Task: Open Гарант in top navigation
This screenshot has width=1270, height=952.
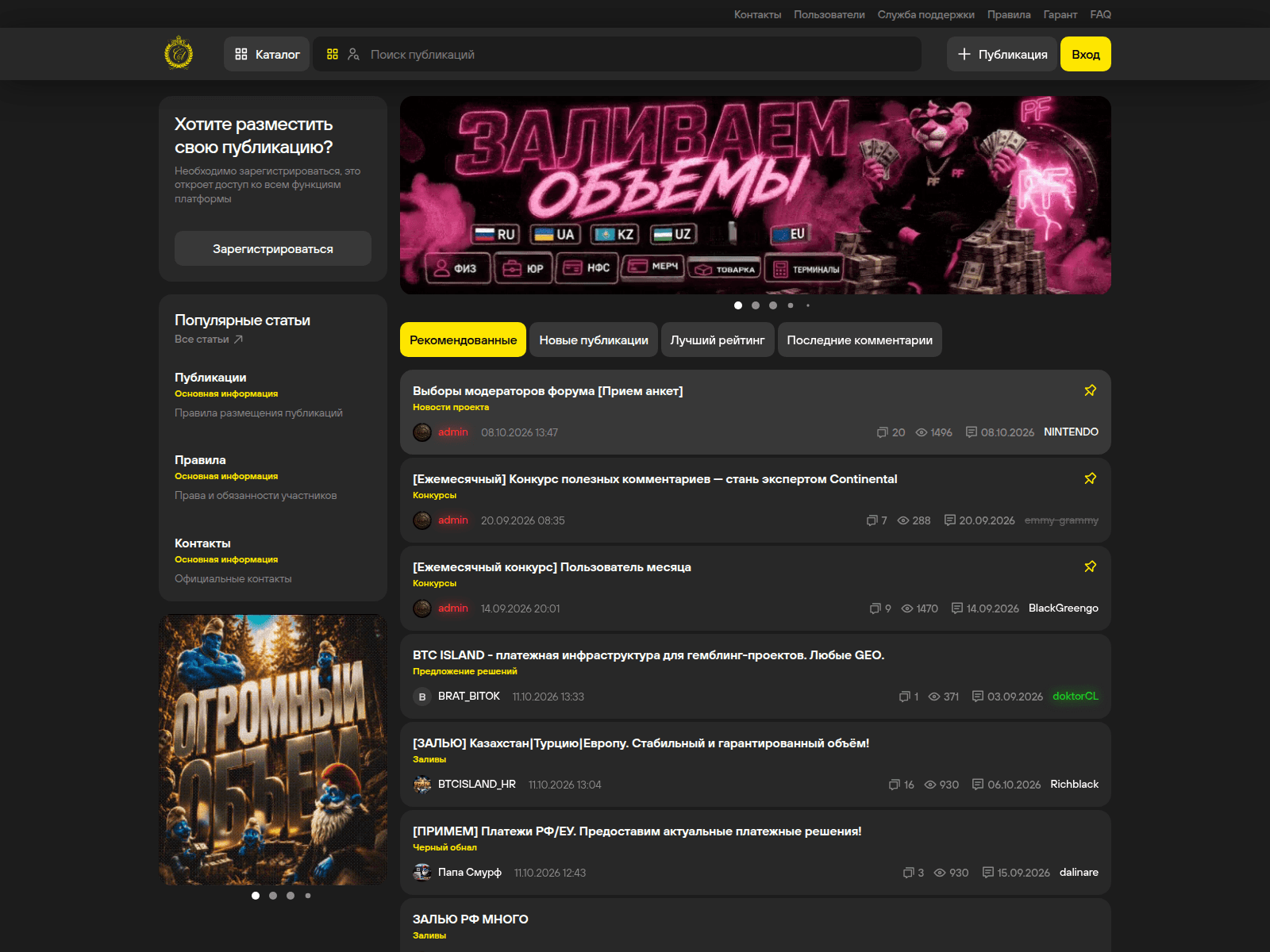Action: (x=1060, y=14)
